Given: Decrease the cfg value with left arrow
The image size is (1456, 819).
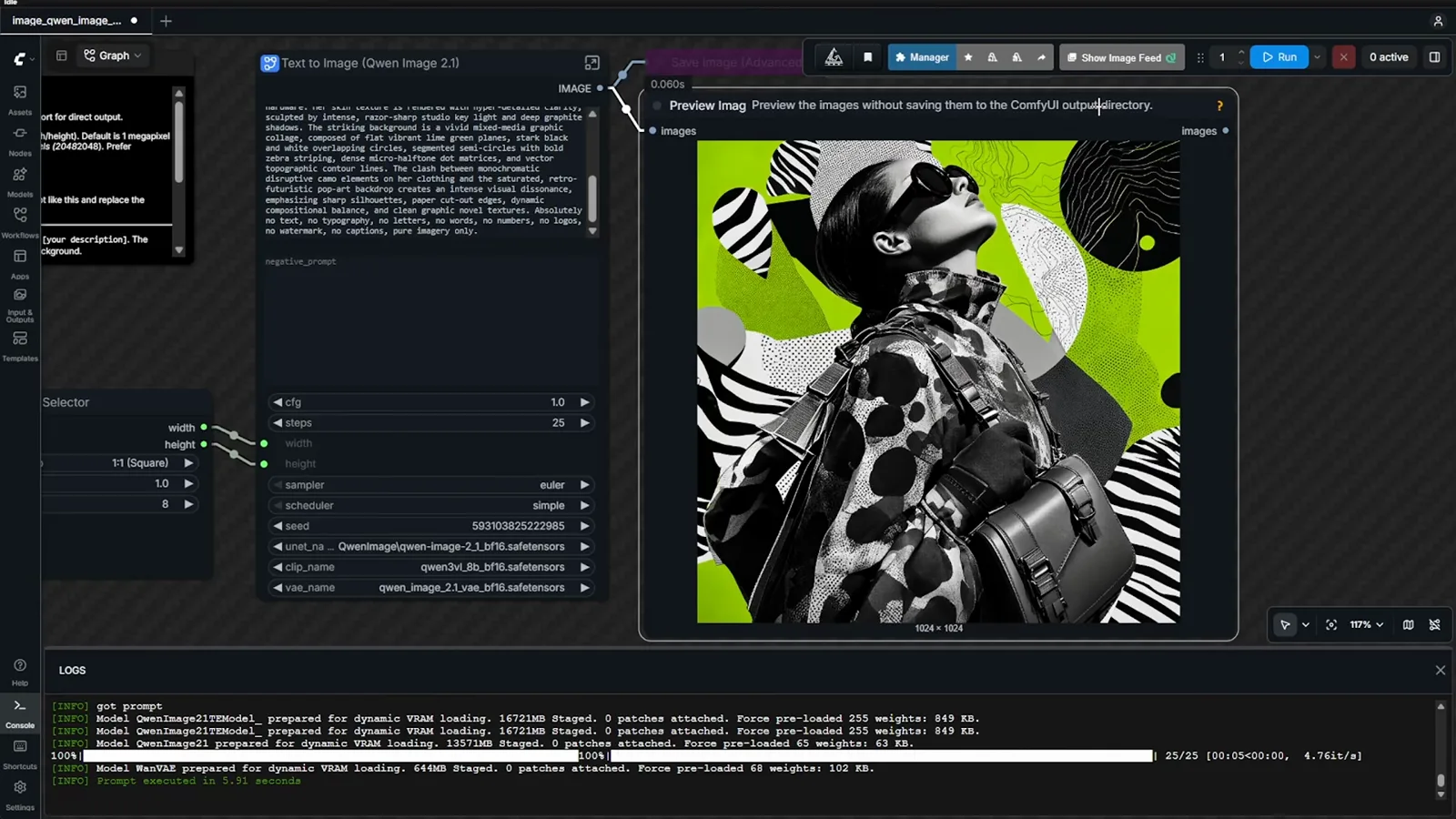Looking at the screenshot, I should point(278,402).
